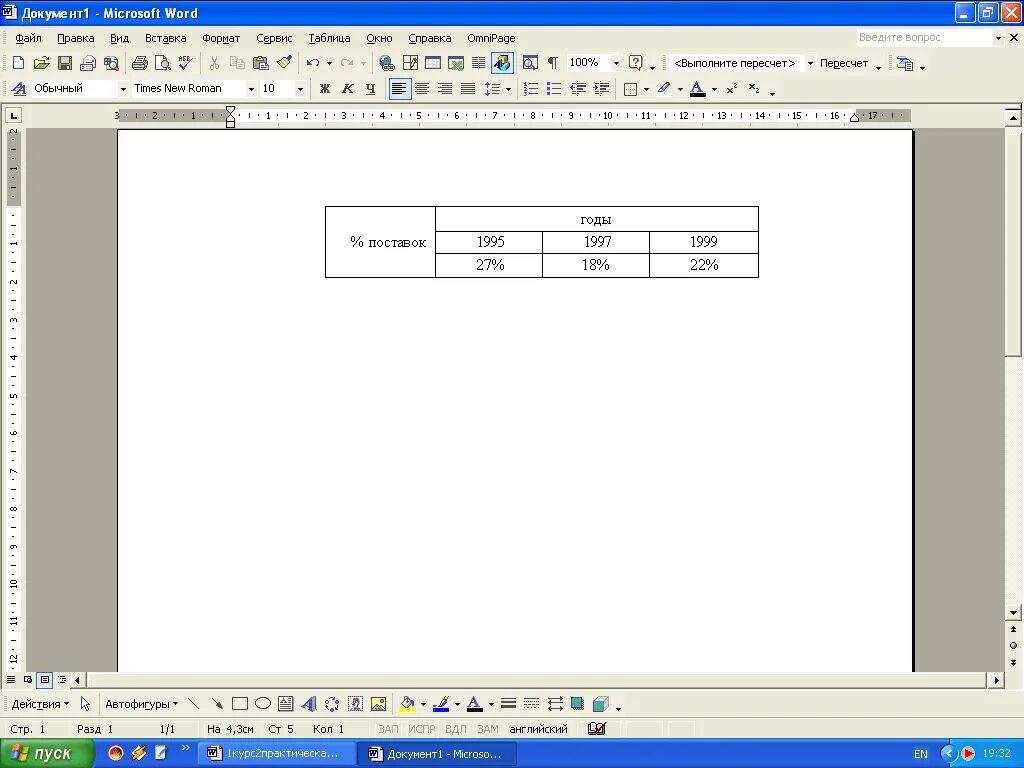
Task: Toggle bold formatting Ж
Action: coord(325,89)
